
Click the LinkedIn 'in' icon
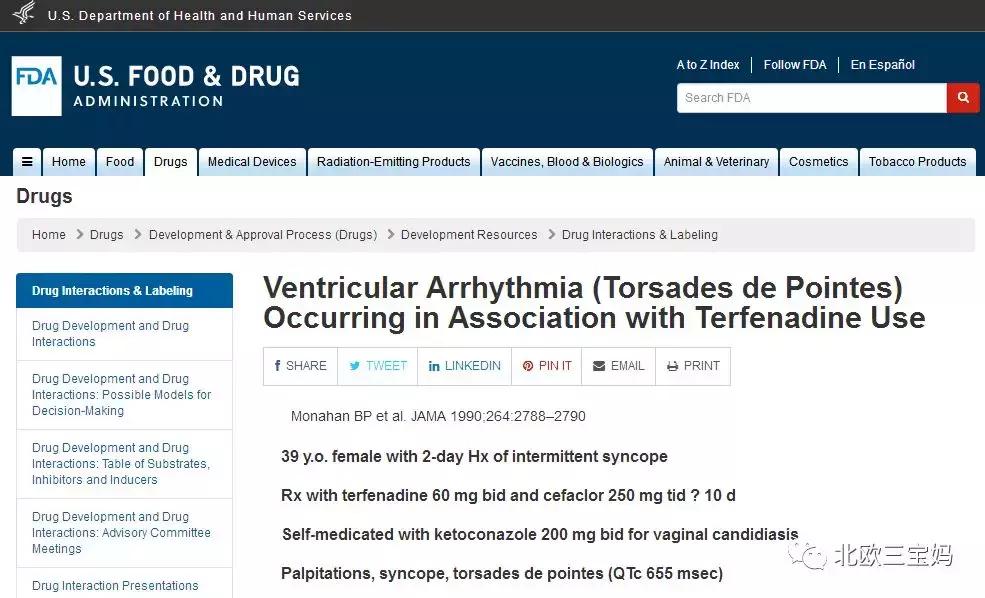pyautogui.click(x=433, y=366)
